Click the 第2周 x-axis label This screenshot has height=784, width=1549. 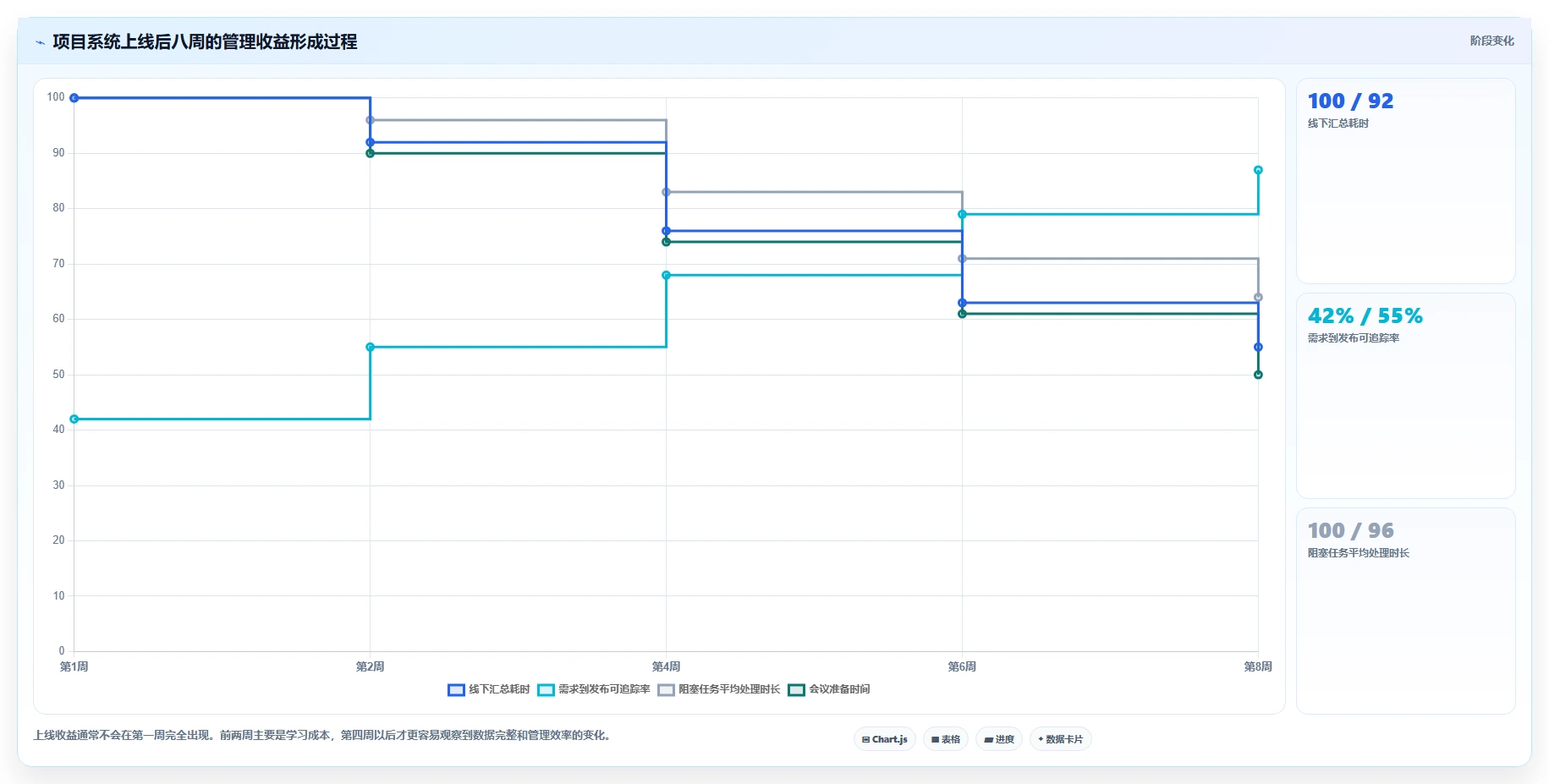pos(370,667)
